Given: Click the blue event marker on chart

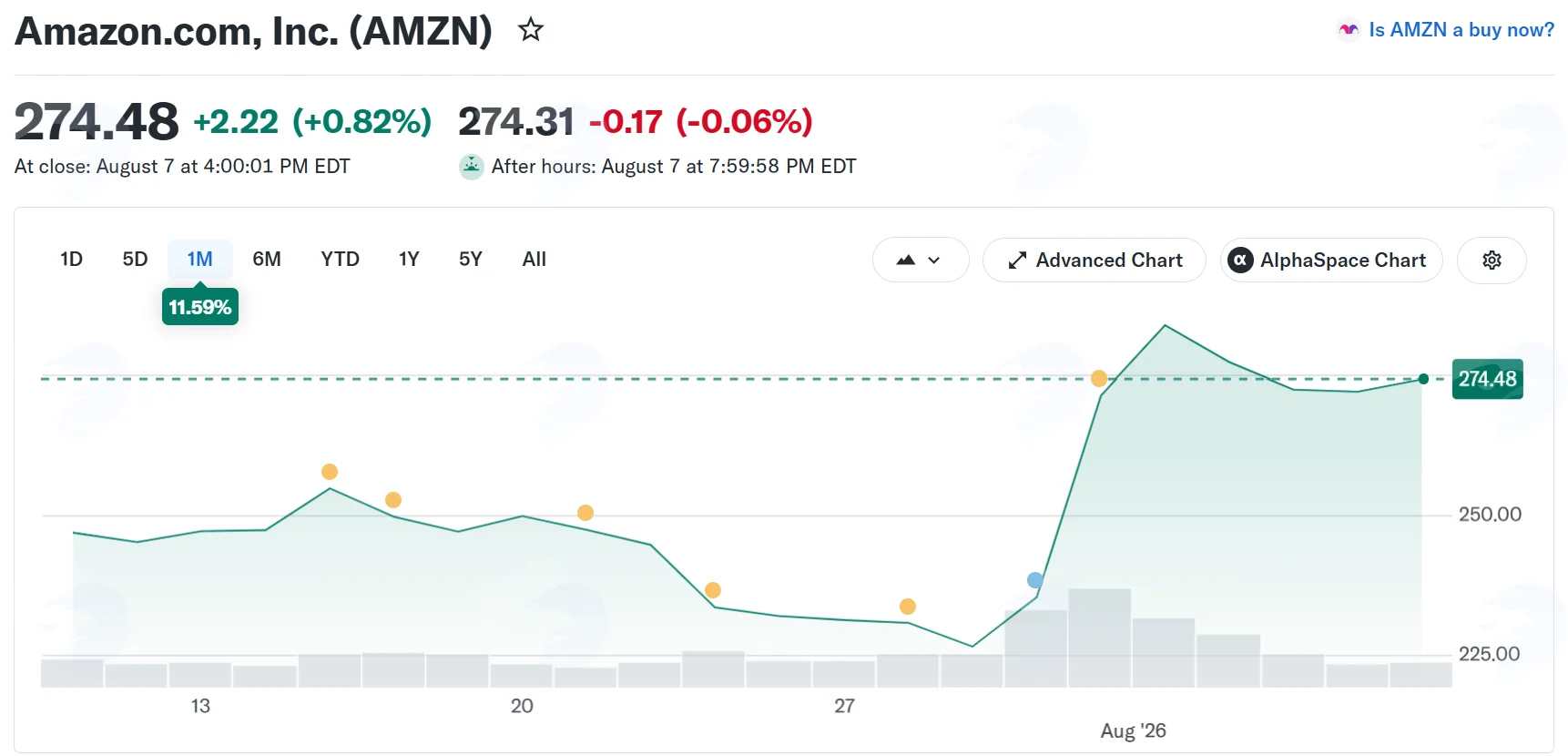Looking at the screenshot, I should 1034,580.
